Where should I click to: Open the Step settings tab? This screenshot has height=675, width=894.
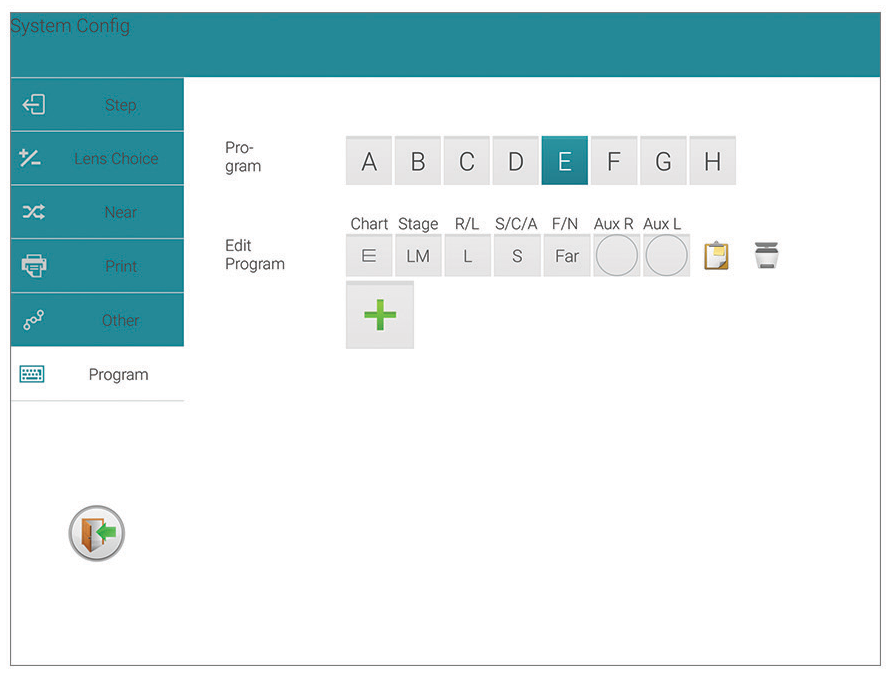point(97,104)
